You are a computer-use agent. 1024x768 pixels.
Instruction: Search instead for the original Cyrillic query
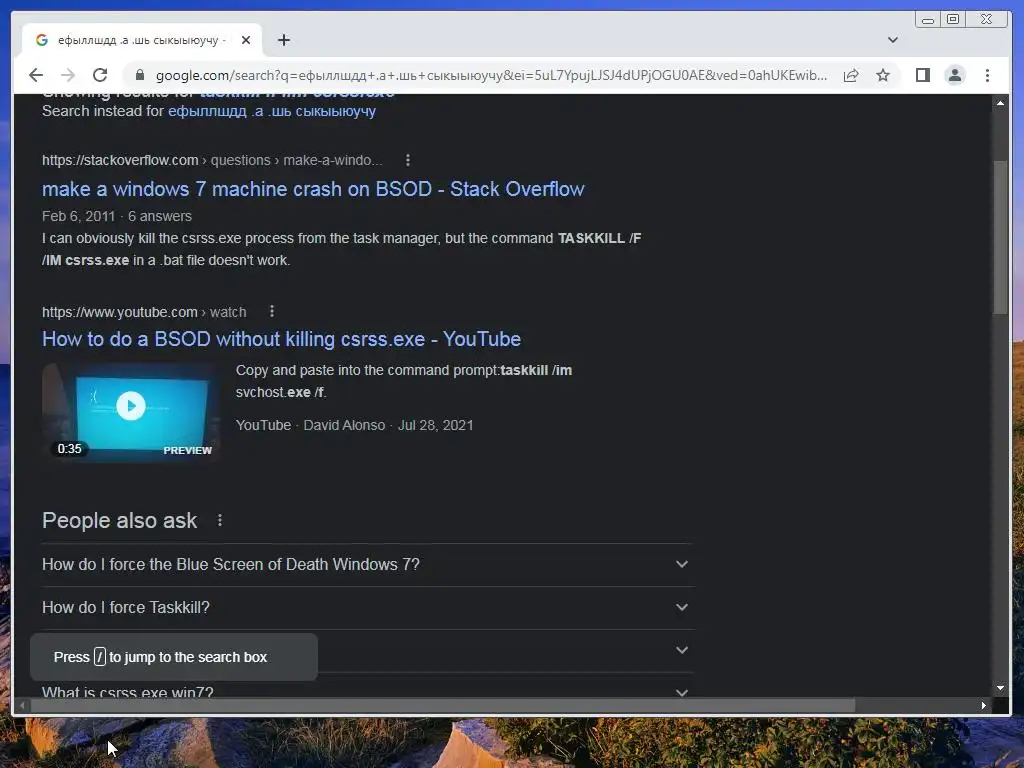tap(272, 111)
